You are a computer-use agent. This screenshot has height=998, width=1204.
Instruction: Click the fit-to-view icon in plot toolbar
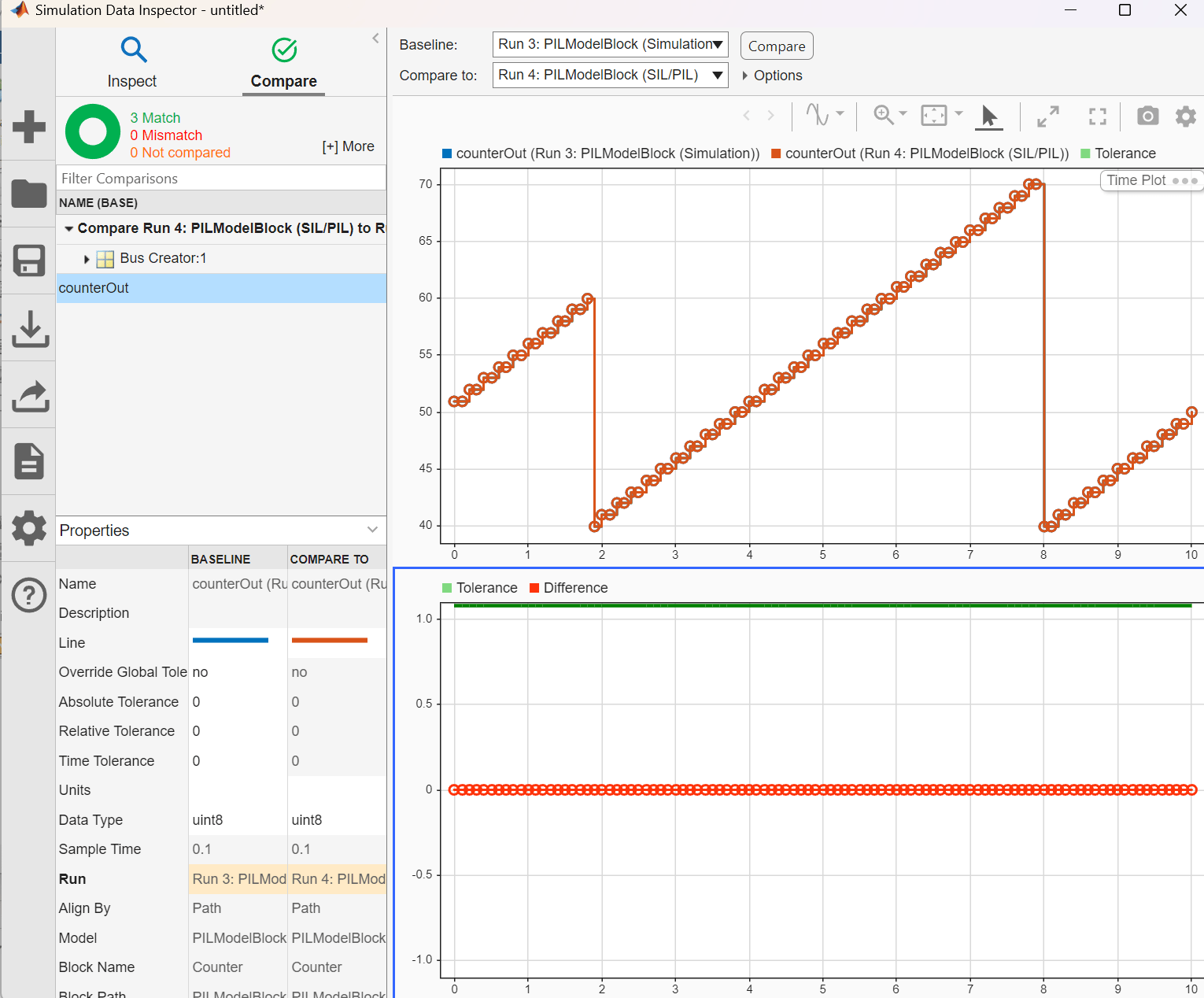pos(933,116)
